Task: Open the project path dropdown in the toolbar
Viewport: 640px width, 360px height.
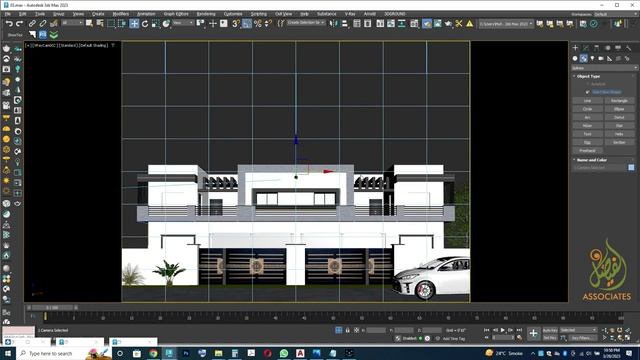Action: point(506,24)
